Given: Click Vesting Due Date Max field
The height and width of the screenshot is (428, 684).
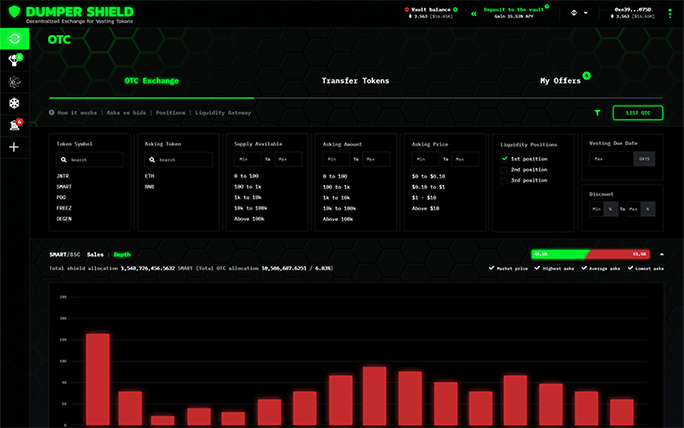Looking at the screenshot, I should point(611,159).
